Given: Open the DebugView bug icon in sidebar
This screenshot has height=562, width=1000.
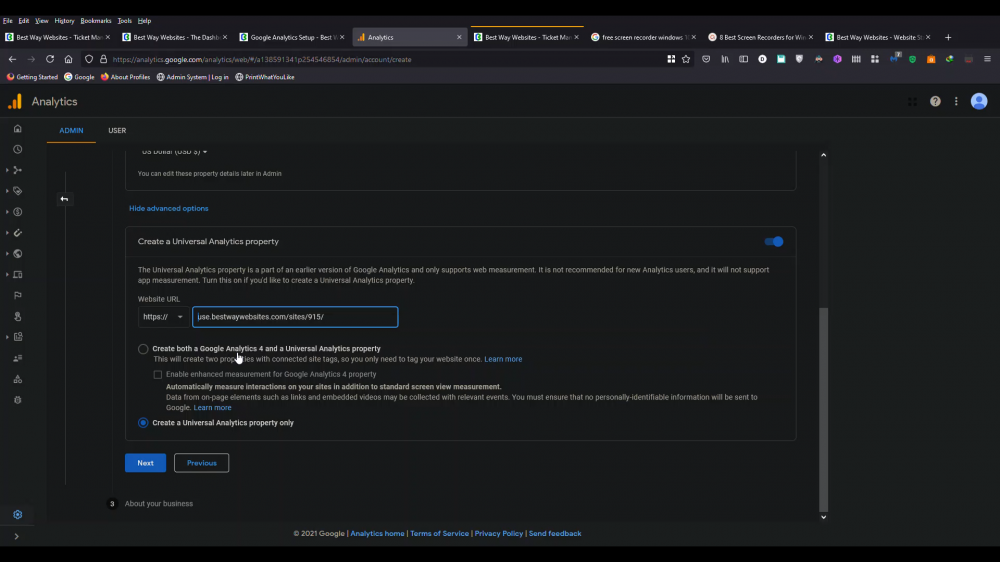Looking at the screenshot, I should point(18,400).
